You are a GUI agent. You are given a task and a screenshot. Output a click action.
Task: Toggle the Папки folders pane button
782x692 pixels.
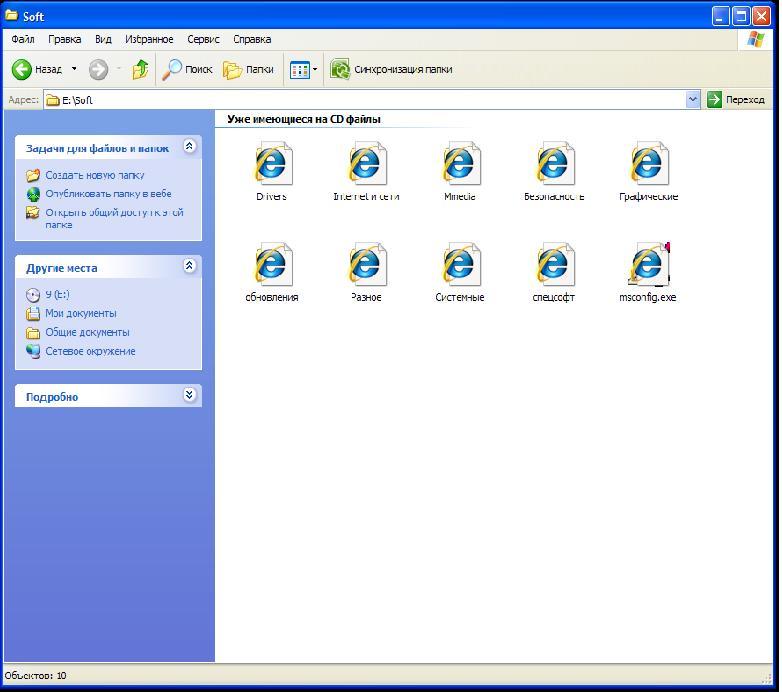pos(248,69)
